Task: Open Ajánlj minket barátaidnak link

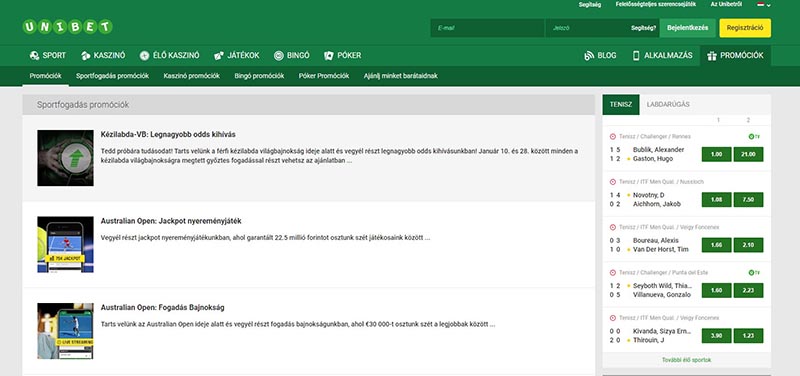Action: click(401, 76)
